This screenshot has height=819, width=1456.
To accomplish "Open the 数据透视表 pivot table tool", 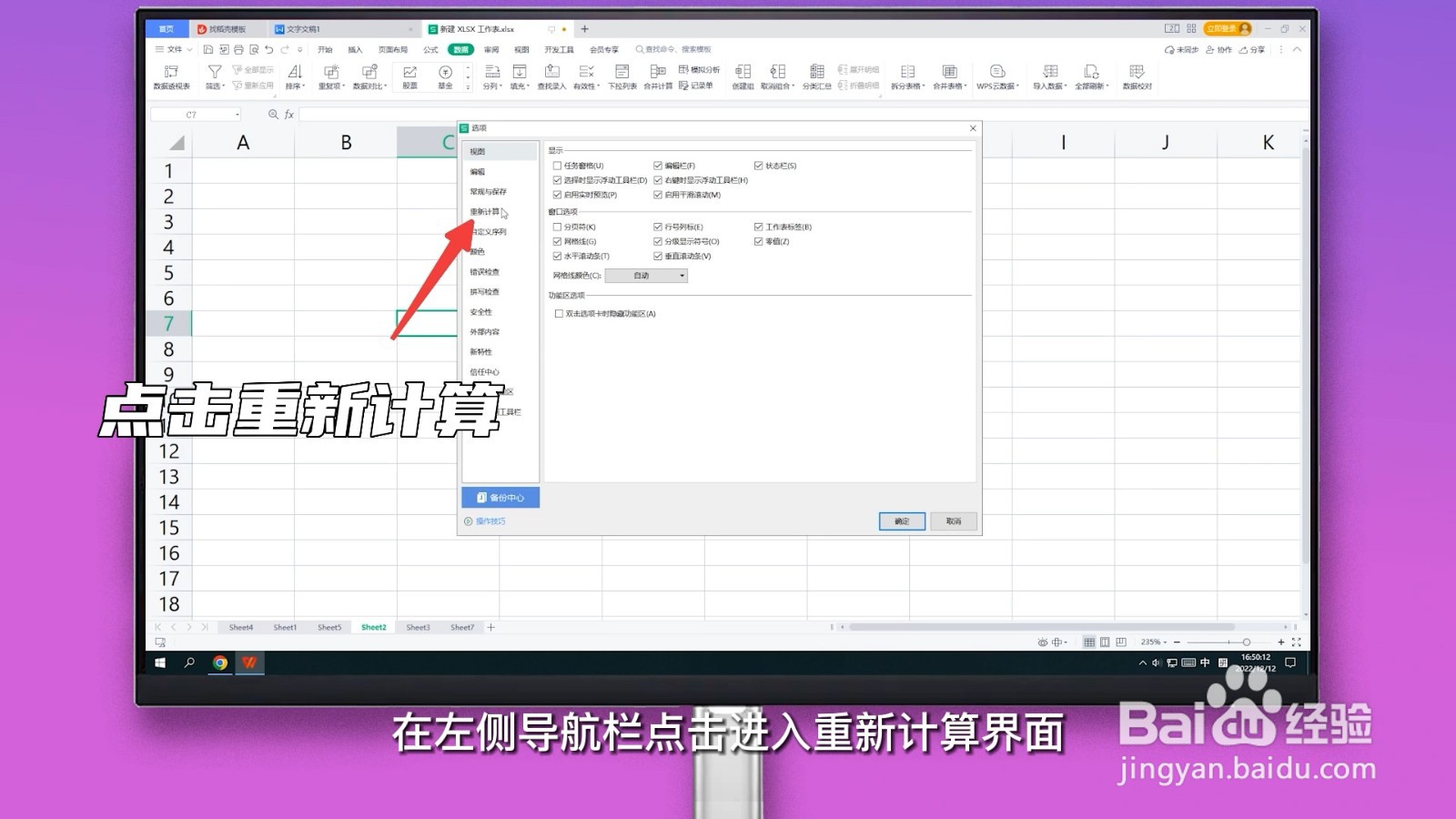I will point(171,77).
